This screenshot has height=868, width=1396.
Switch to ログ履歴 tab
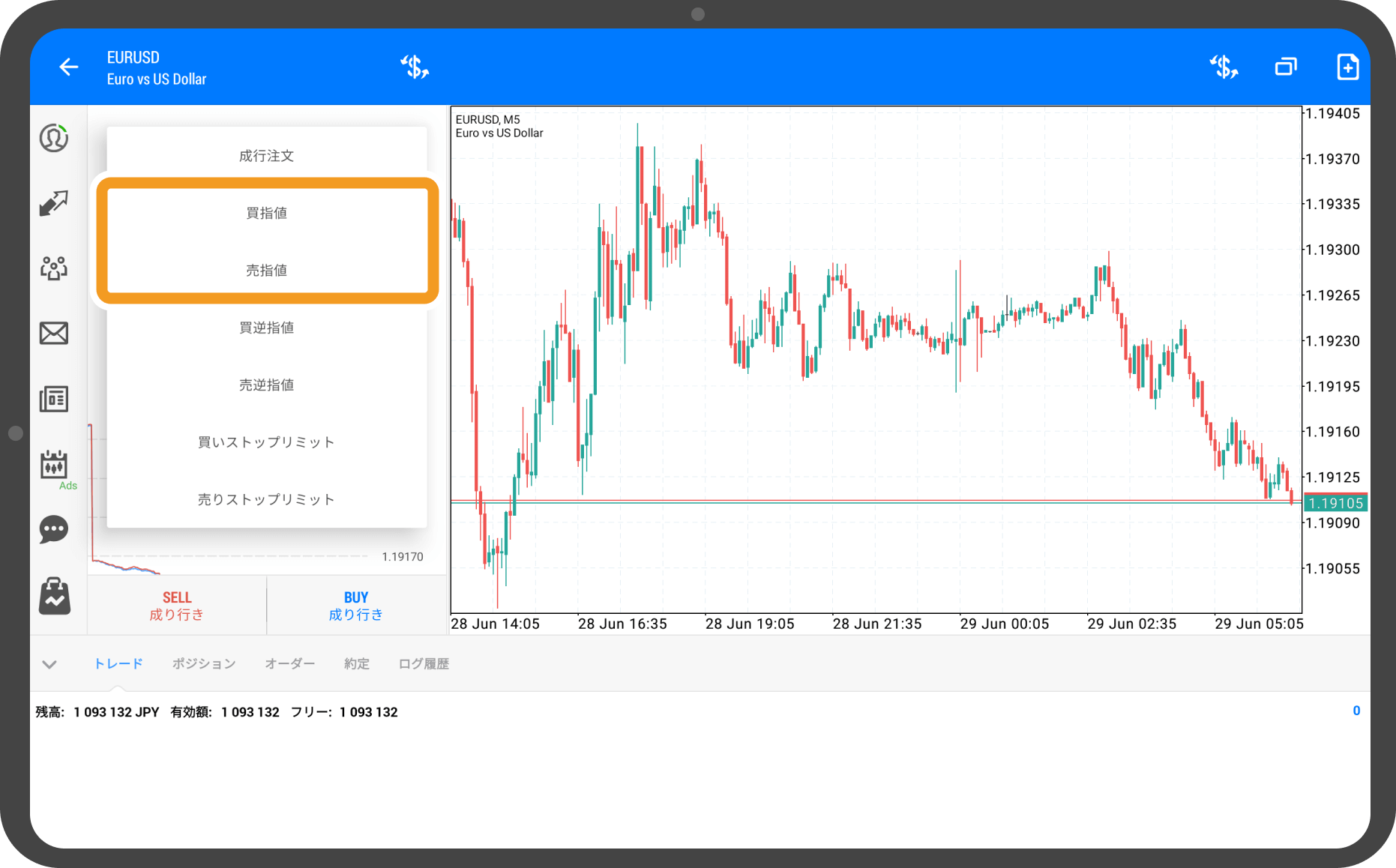pyautogui.click(x=424, y=664)
